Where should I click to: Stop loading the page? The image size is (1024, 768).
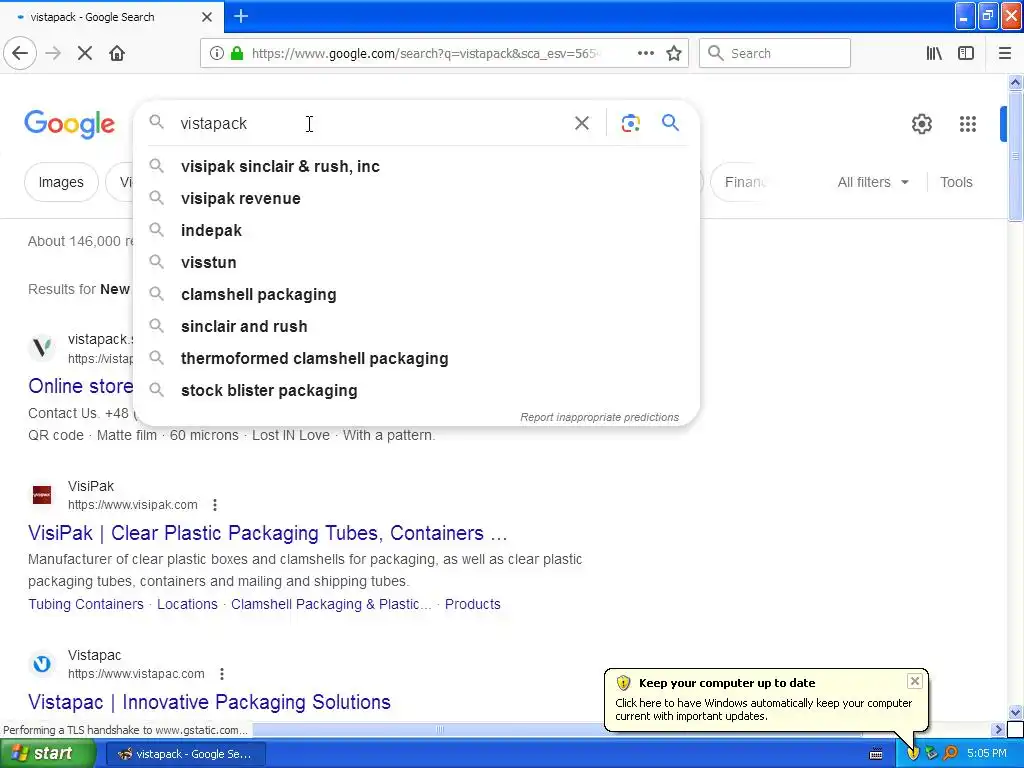tap(85, 54)
